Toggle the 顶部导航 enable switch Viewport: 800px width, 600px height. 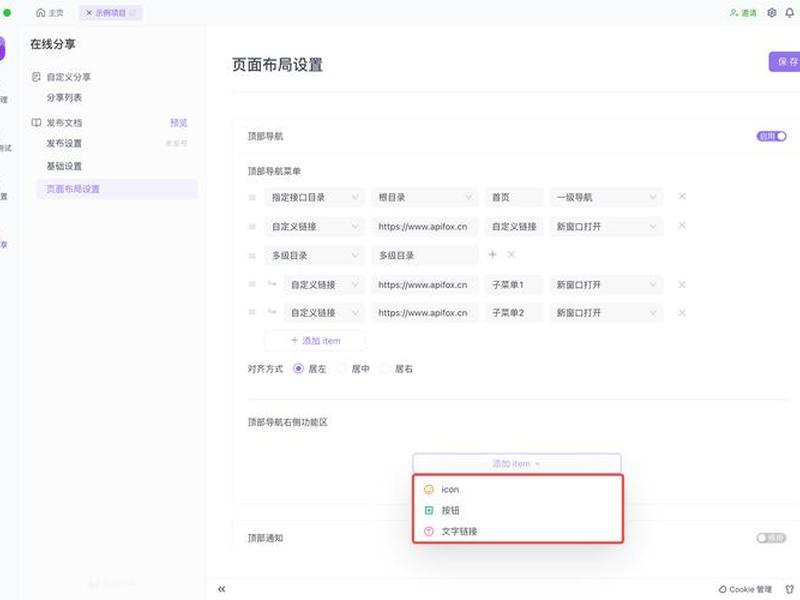(x=771, y=136)
